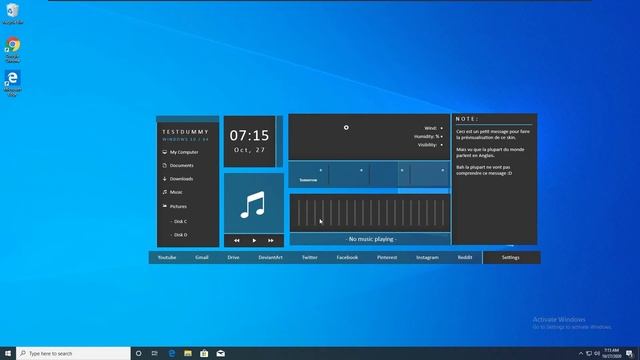The width and height of the screenshot is (640, 360).
Task: Show hidden system tray icons
Action: coord(581,353)
